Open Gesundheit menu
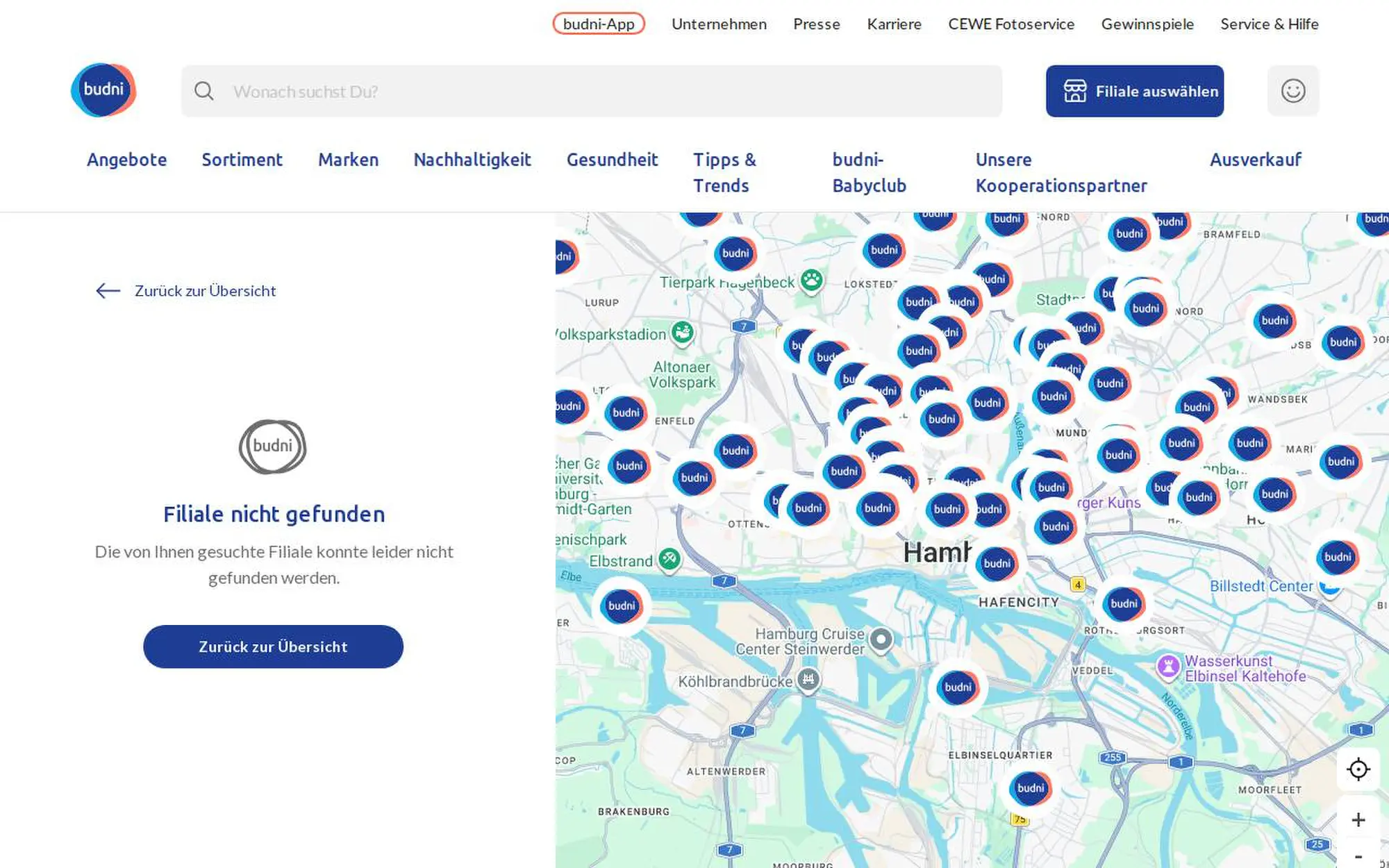The image size is (1389, 868). tap(613, 160)
